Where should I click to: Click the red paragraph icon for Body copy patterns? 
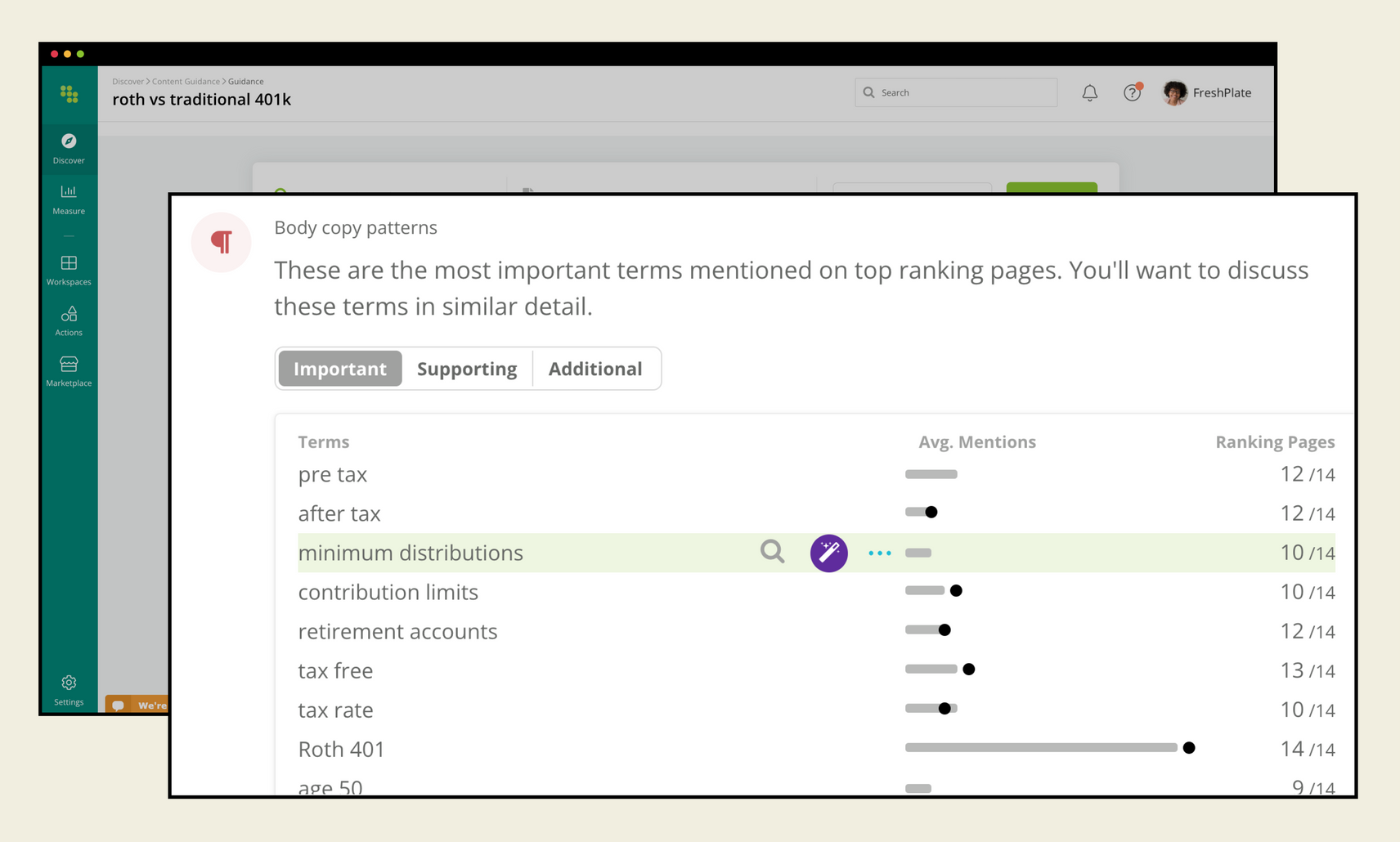(x=221, y=242)
